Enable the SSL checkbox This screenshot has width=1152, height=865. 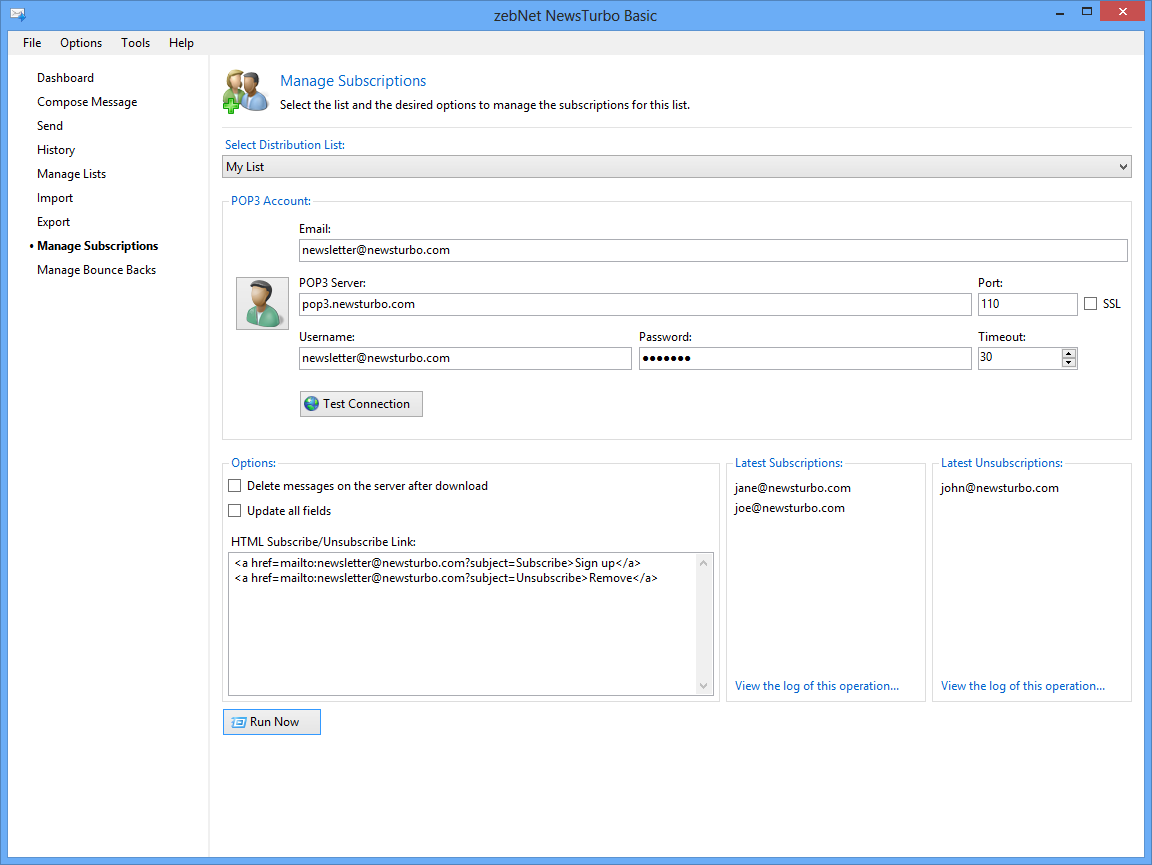point(1090,304)
